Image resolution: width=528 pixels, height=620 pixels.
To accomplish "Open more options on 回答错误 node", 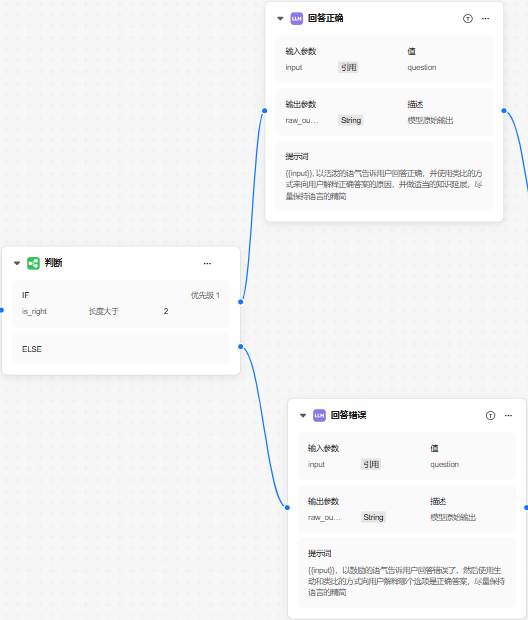I will [508, 416].
